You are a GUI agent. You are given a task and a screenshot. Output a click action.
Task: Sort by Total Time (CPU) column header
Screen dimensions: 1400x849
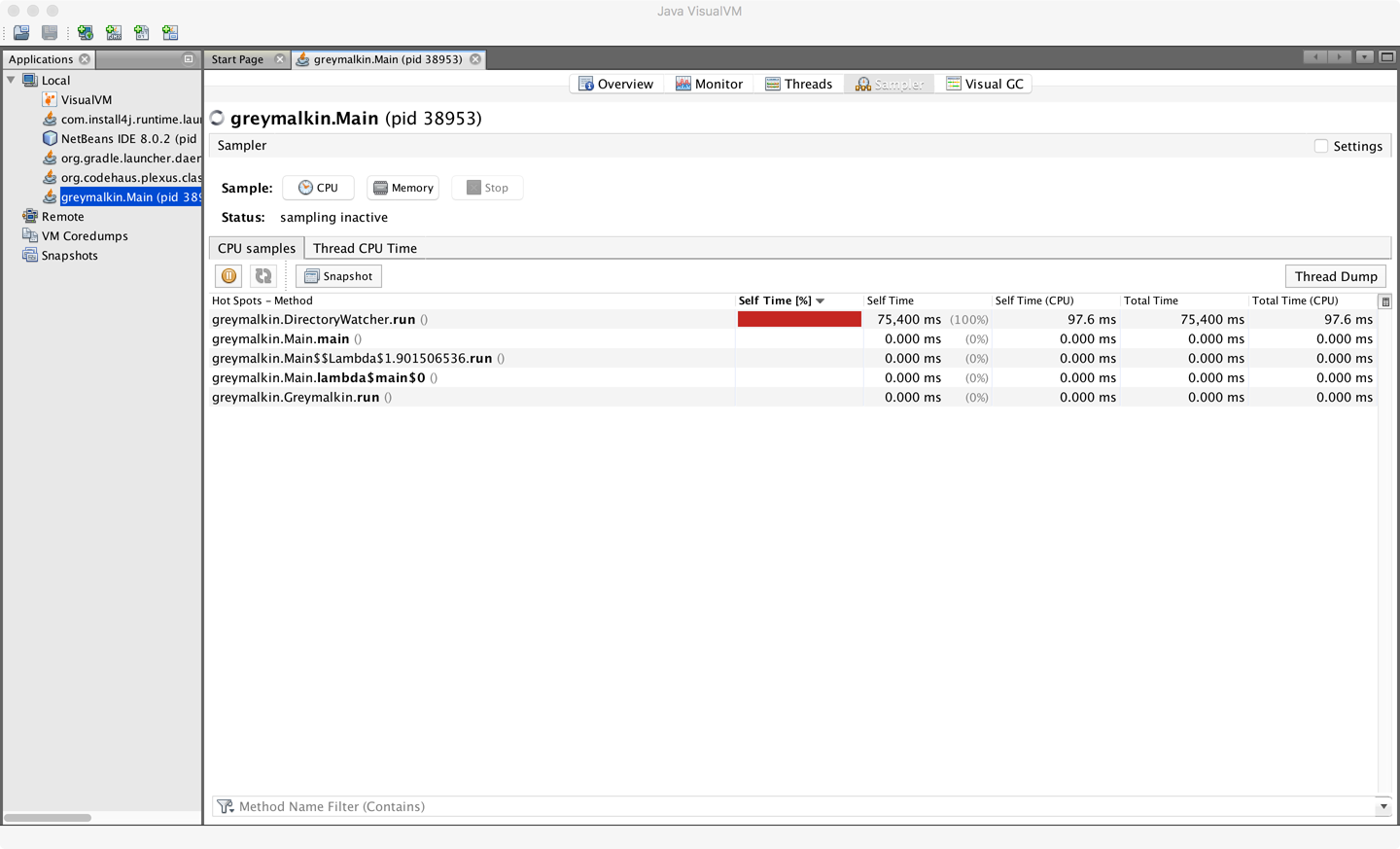point(1312,301)
